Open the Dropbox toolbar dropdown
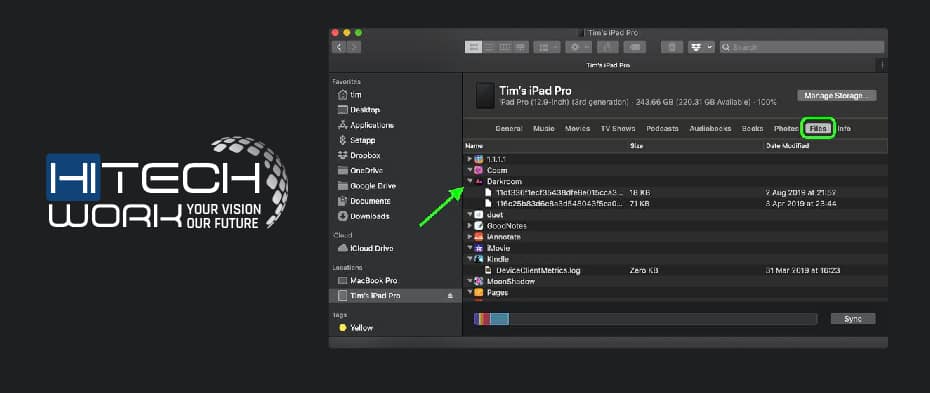This screenshot has height=393, width=930. click(701, 47)
